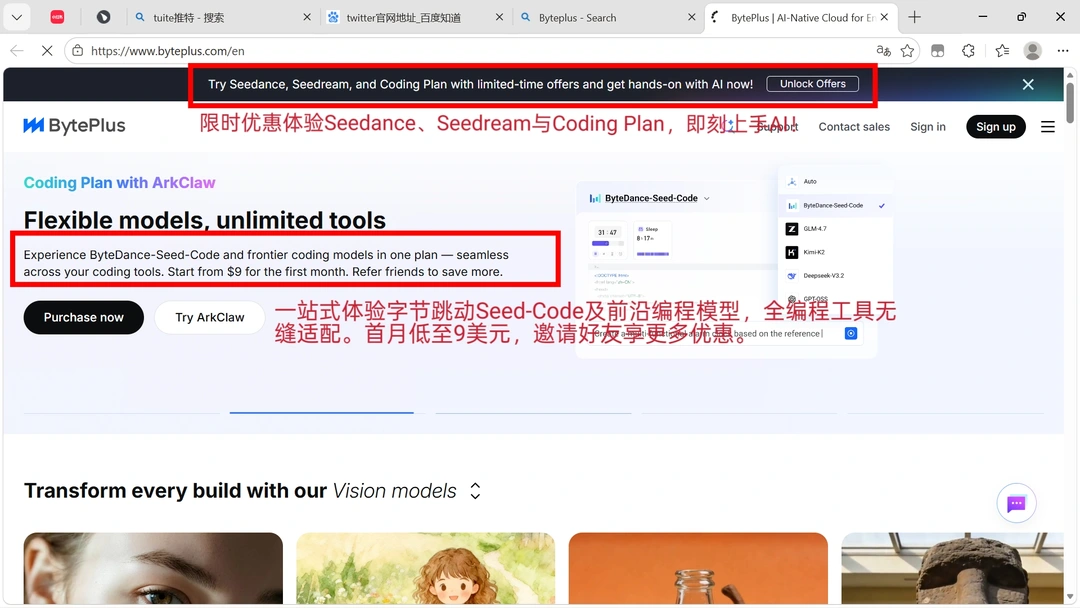View site information lock icon
Viewport: 1080px width, 608px height.
(x=78, y=50)
